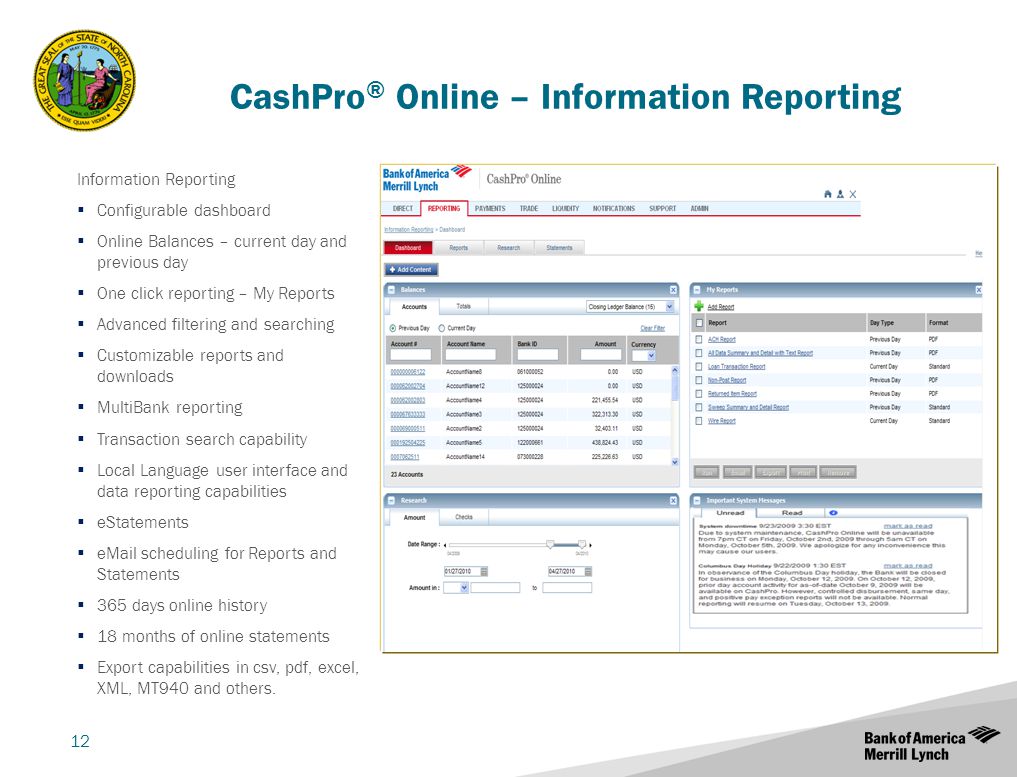This screenshot has width=1017, height=777.
Task: Open the end date calendar picker icon
Action: tap(588, 571)
